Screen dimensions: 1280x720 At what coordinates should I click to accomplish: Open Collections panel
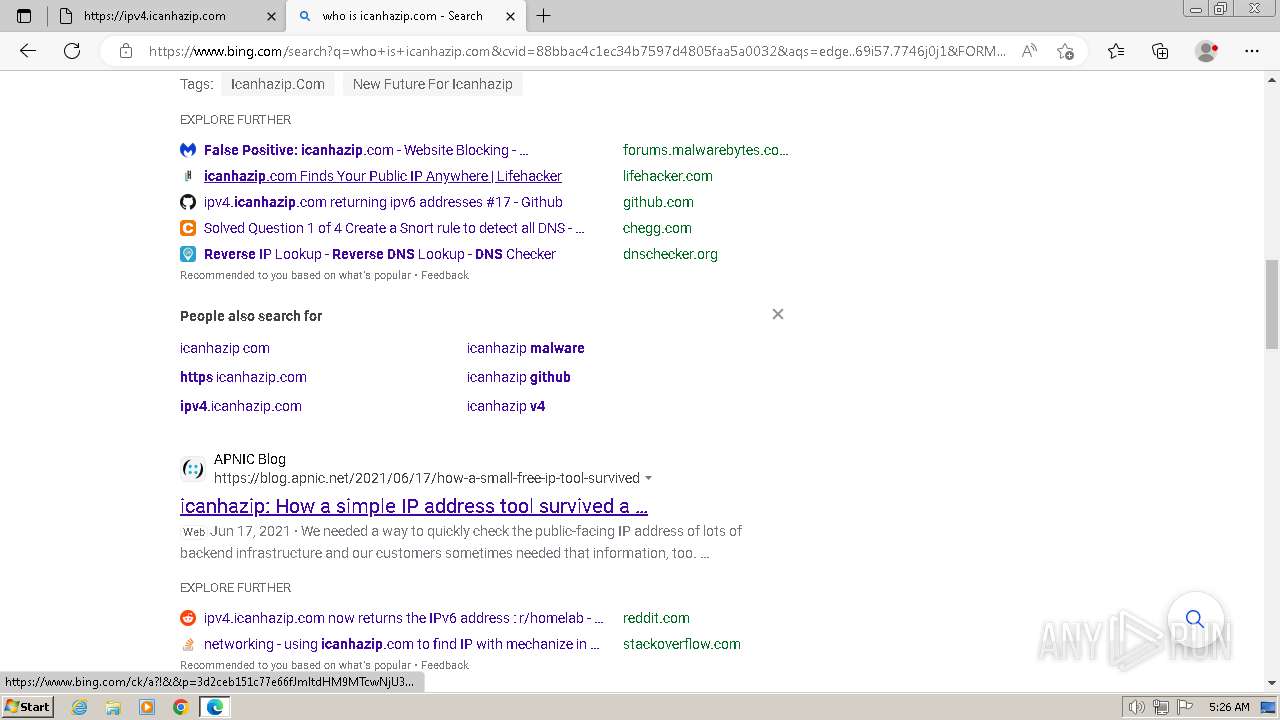click(x=1160, y=51)
